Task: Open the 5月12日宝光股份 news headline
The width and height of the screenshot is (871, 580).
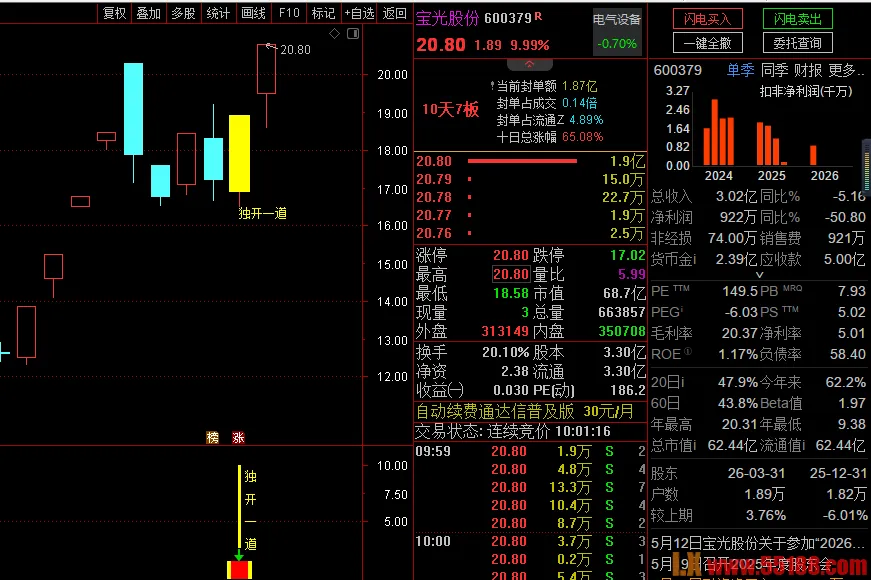Action: 758,543
